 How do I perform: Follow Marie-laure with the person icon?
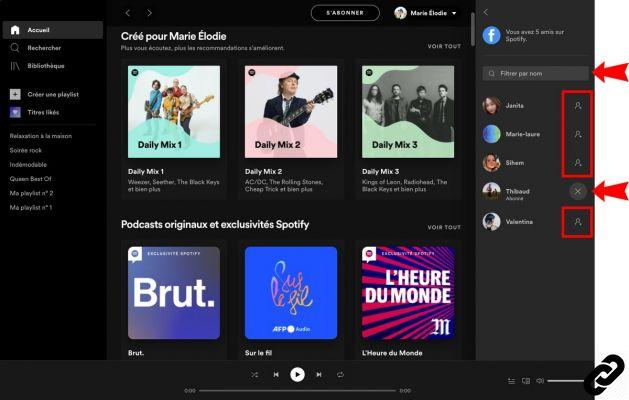tap(578, 134)
